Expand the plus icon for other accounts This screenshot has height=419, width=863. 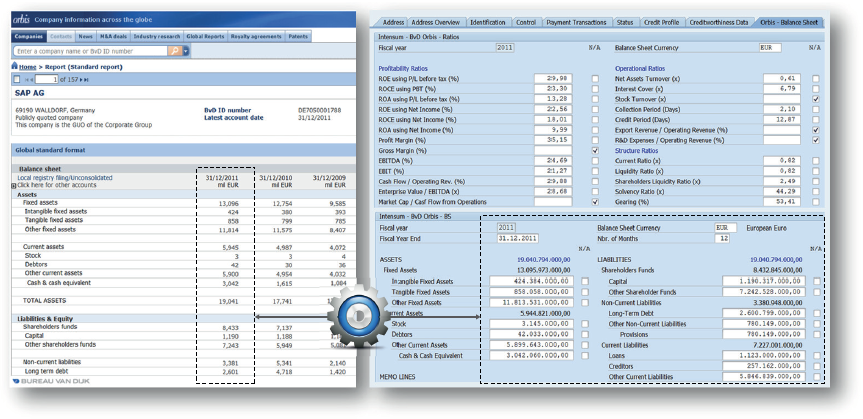pyautogui.click(x=14, y=186)
